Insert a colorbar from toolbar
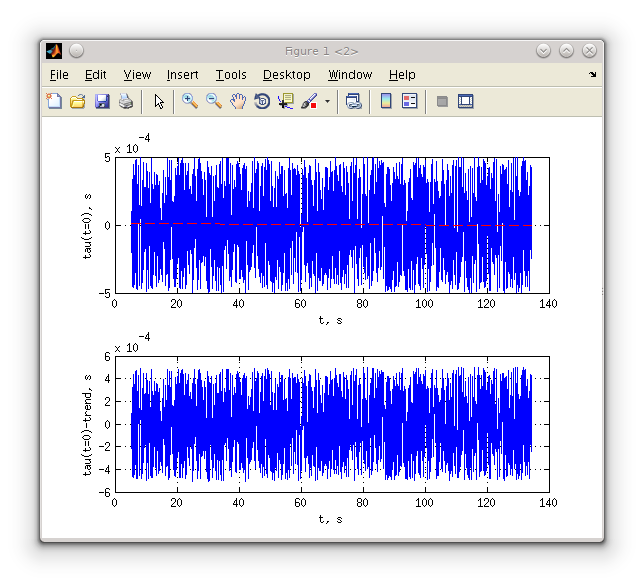The height and width of the screenshot is (582, 644). [386, 101]
